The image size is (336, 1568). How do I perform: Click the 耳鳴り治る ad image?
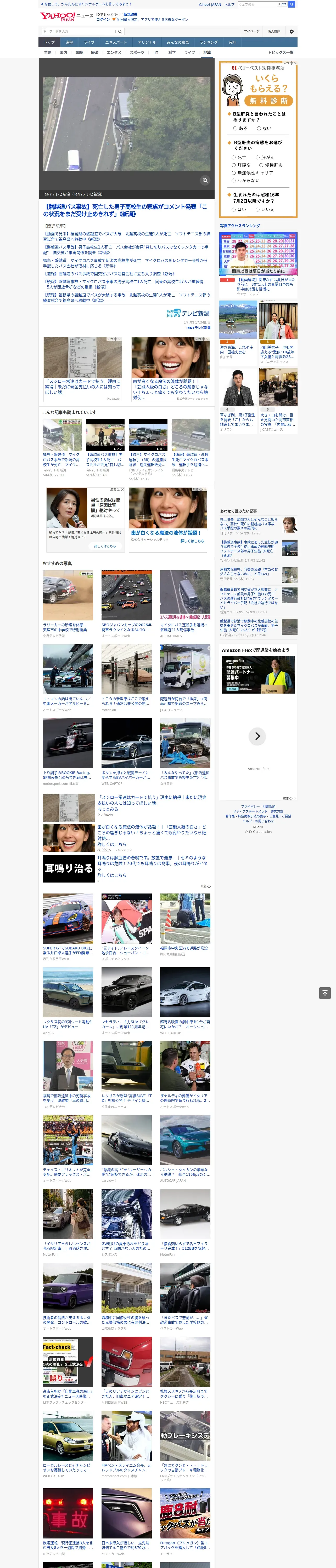68,869
